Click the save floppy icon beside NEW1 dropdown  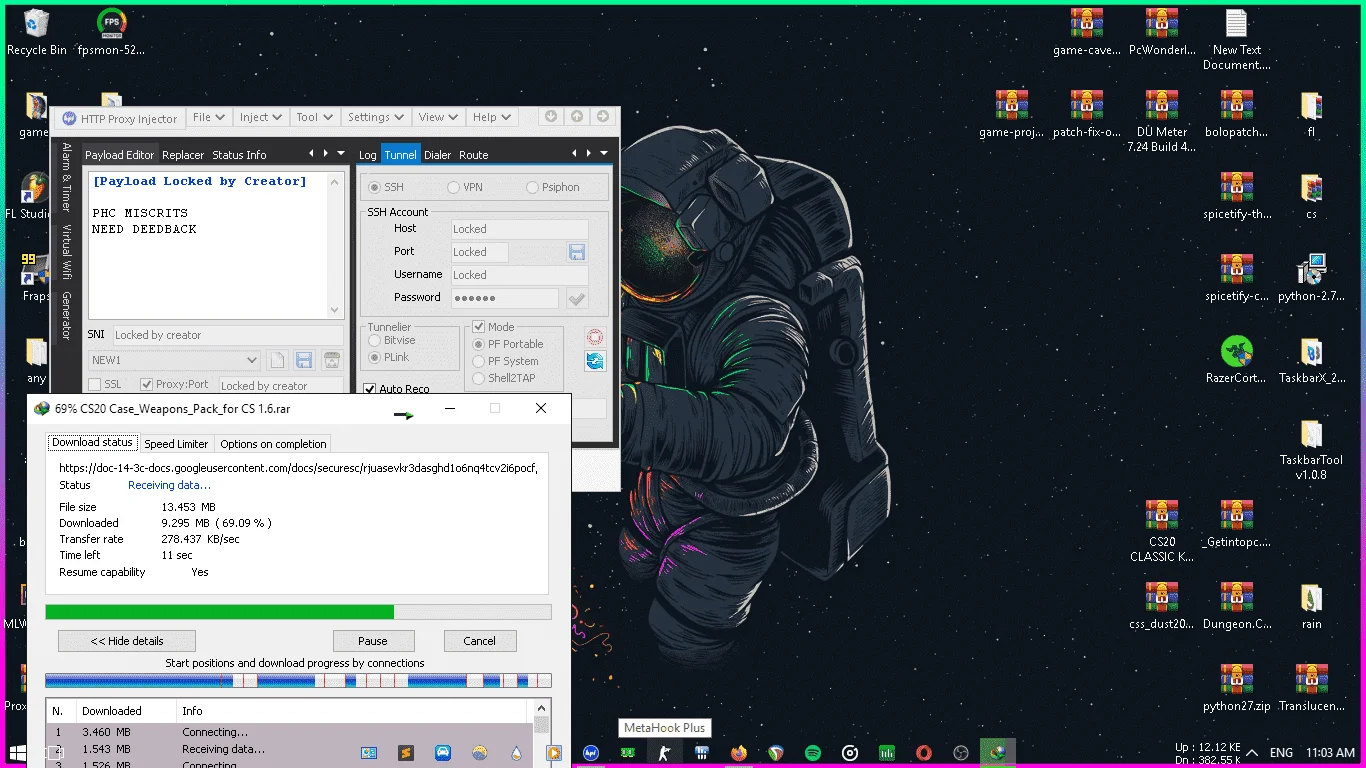coord(304,360)
